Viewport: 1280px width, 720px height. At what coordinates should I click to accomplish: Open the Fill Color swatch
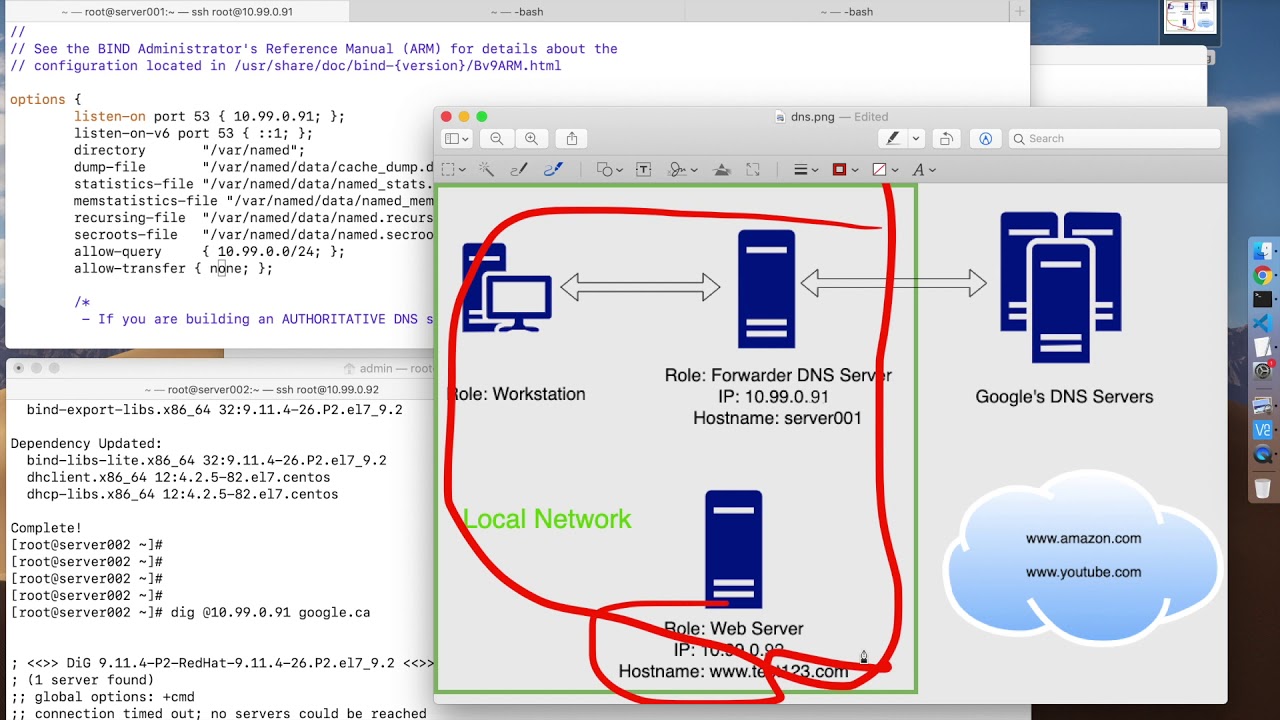coord(884,170)
